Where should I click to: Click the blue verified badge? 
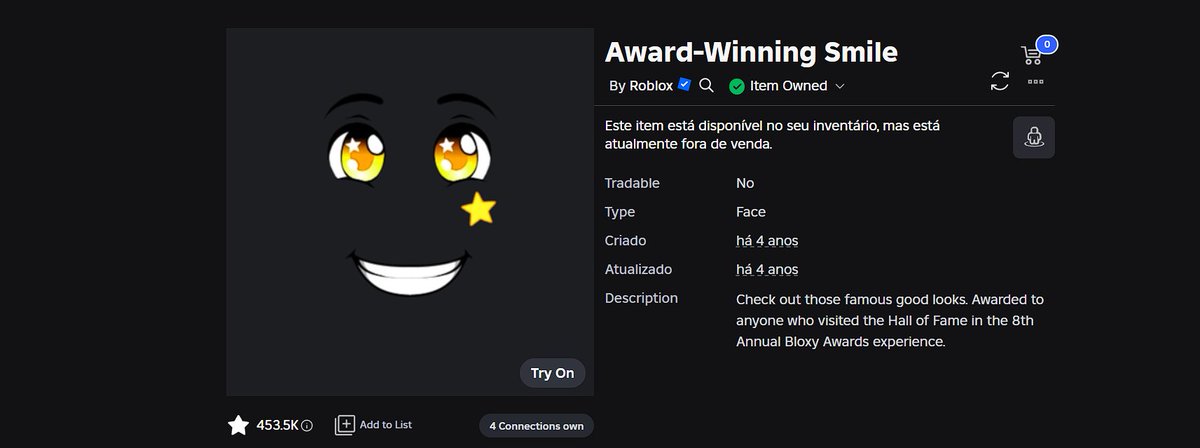(684, 85)
